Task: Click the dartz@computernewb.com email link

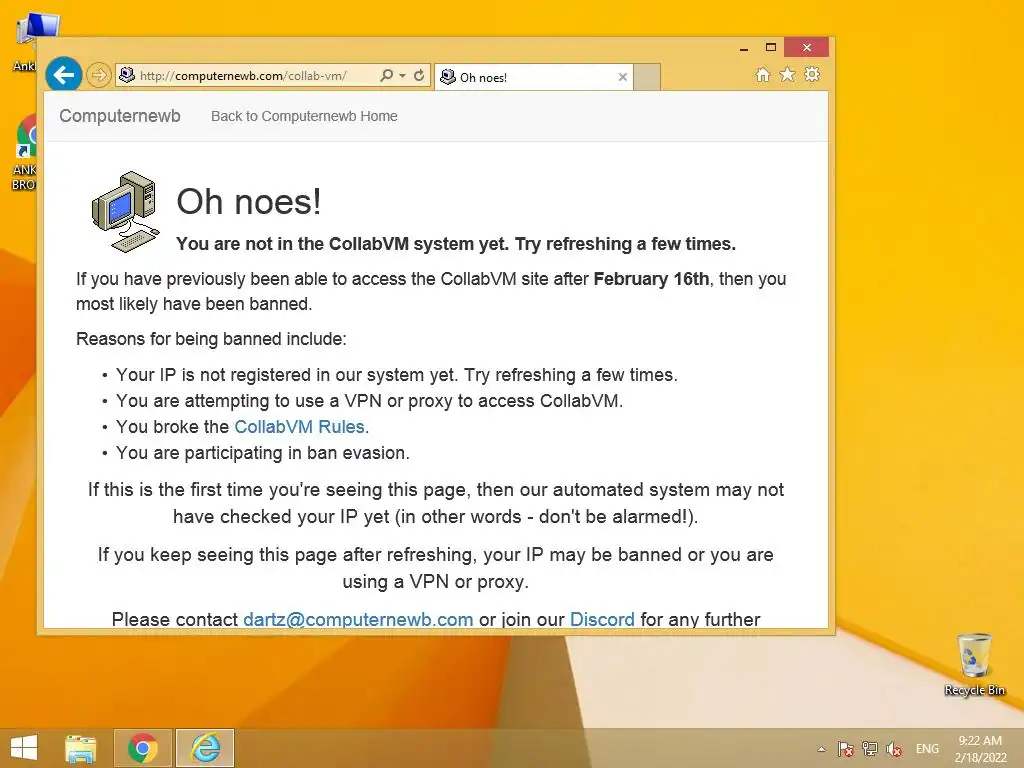Action: [x=358, y=619]
